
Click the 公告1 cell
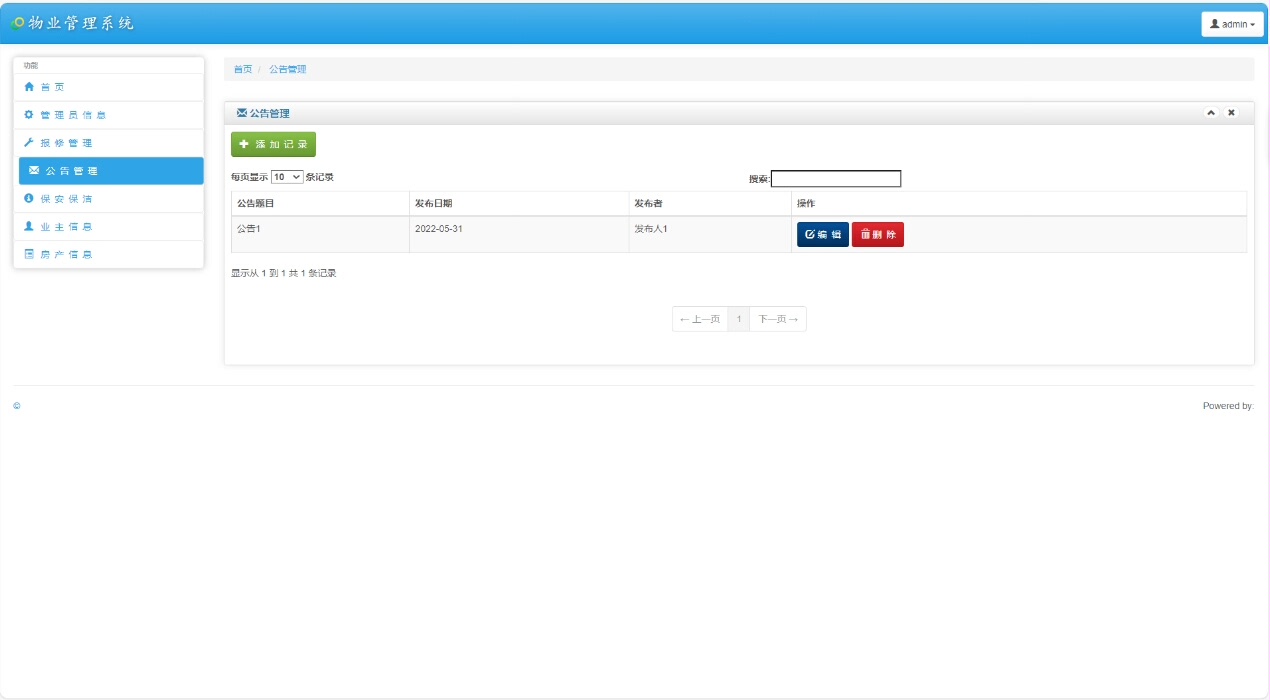320,234
